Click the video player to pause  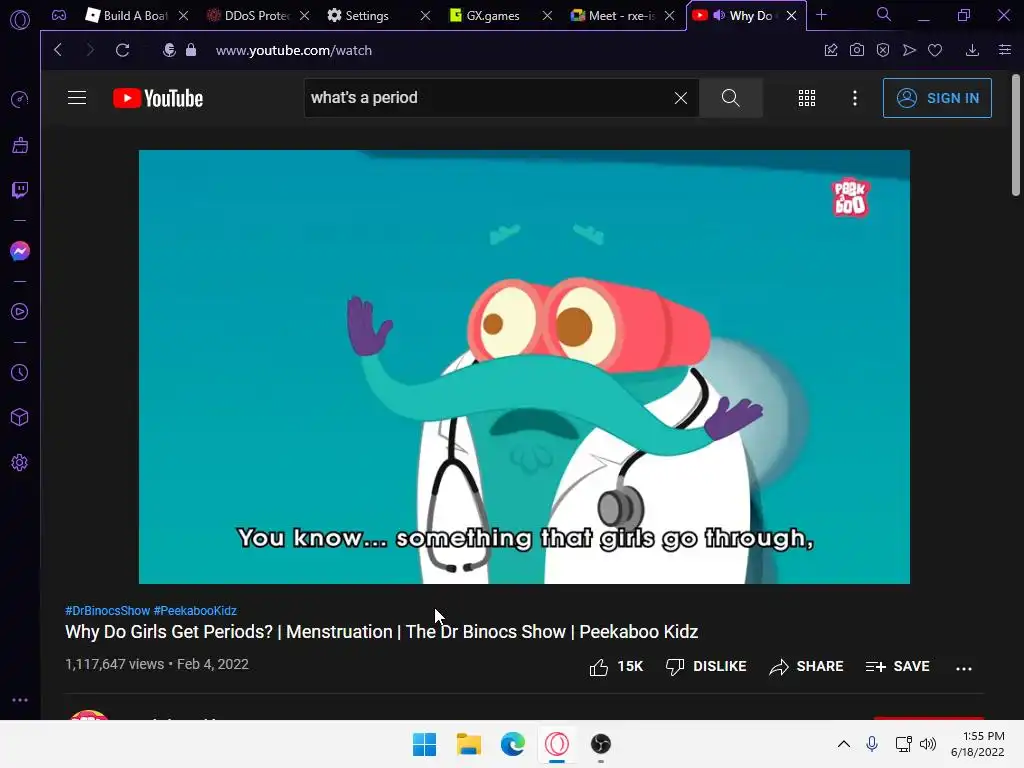pyautogui.click(x=524, y=366)
